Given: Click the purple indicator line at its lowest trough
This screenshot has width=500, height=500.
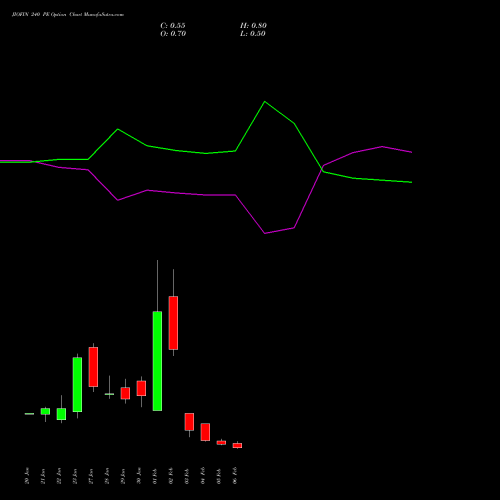Looking at the screenshot, I should pos(265,233).
